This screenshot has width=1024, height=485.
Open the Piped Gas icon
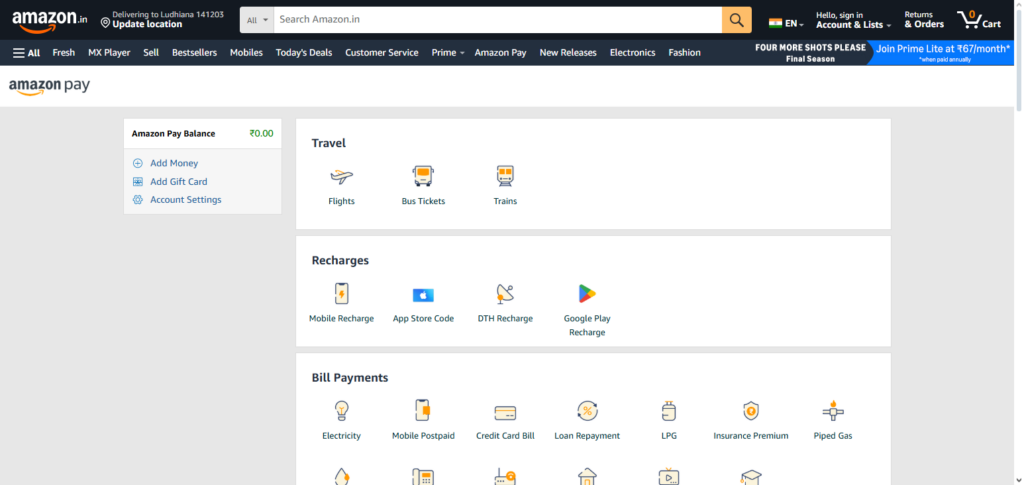coord(833,411)
